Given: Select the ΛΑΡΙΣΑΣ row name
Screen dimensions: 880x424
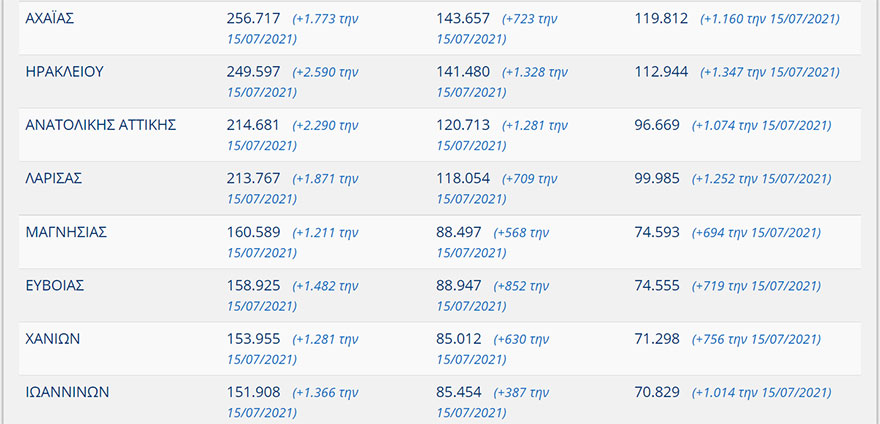Looking at the screenshot, I should coord(53,178).
